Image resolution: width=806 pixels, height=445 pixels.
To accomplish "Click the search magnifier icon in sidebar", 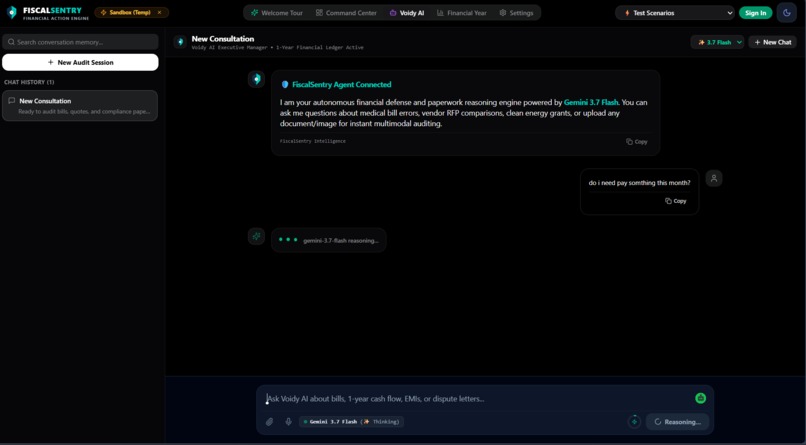I will pyautogui.click(x=11, y=42).
